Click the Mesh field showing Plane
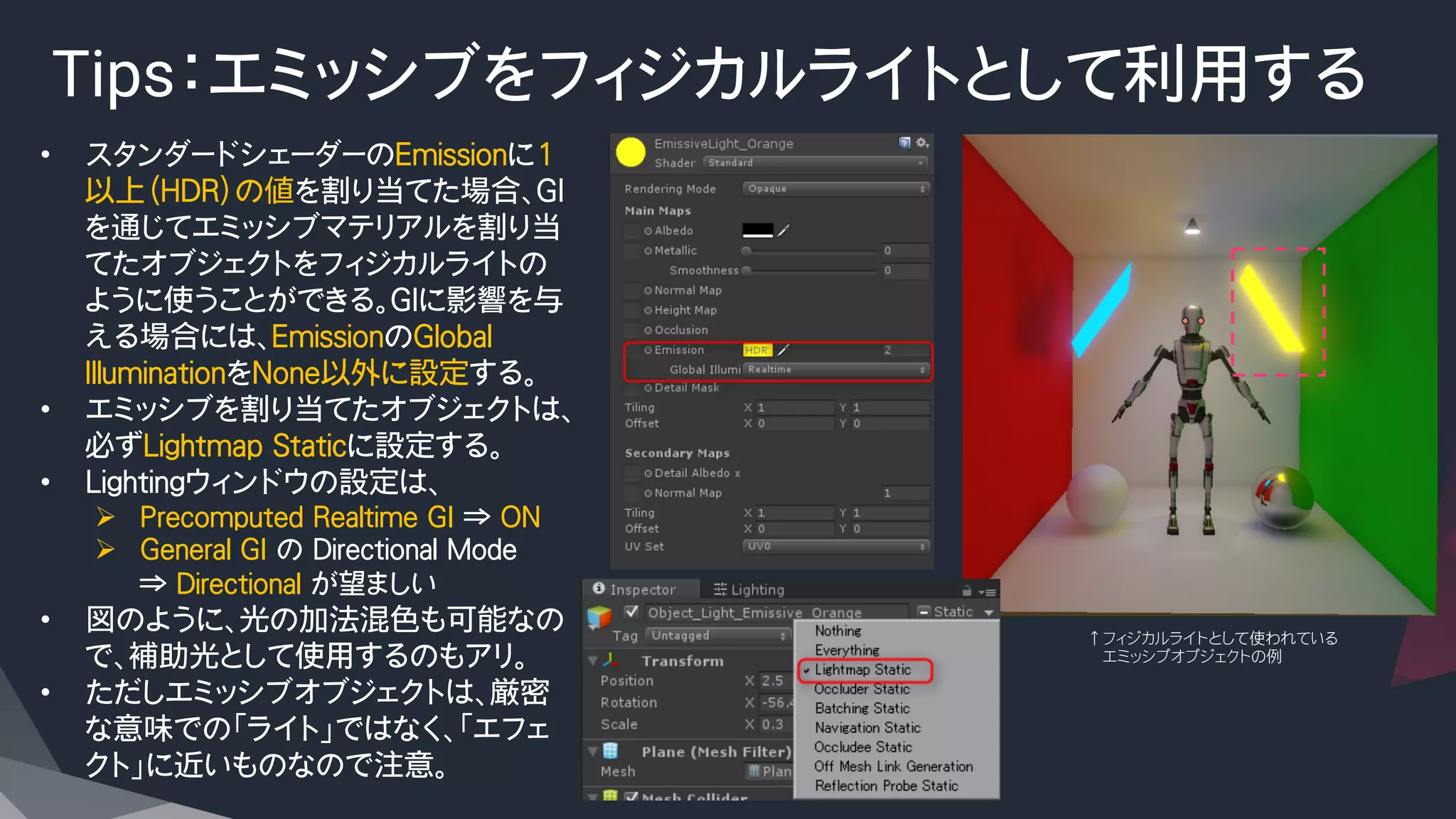Viewport: 1456px width, 819px height. coord(769,772)
